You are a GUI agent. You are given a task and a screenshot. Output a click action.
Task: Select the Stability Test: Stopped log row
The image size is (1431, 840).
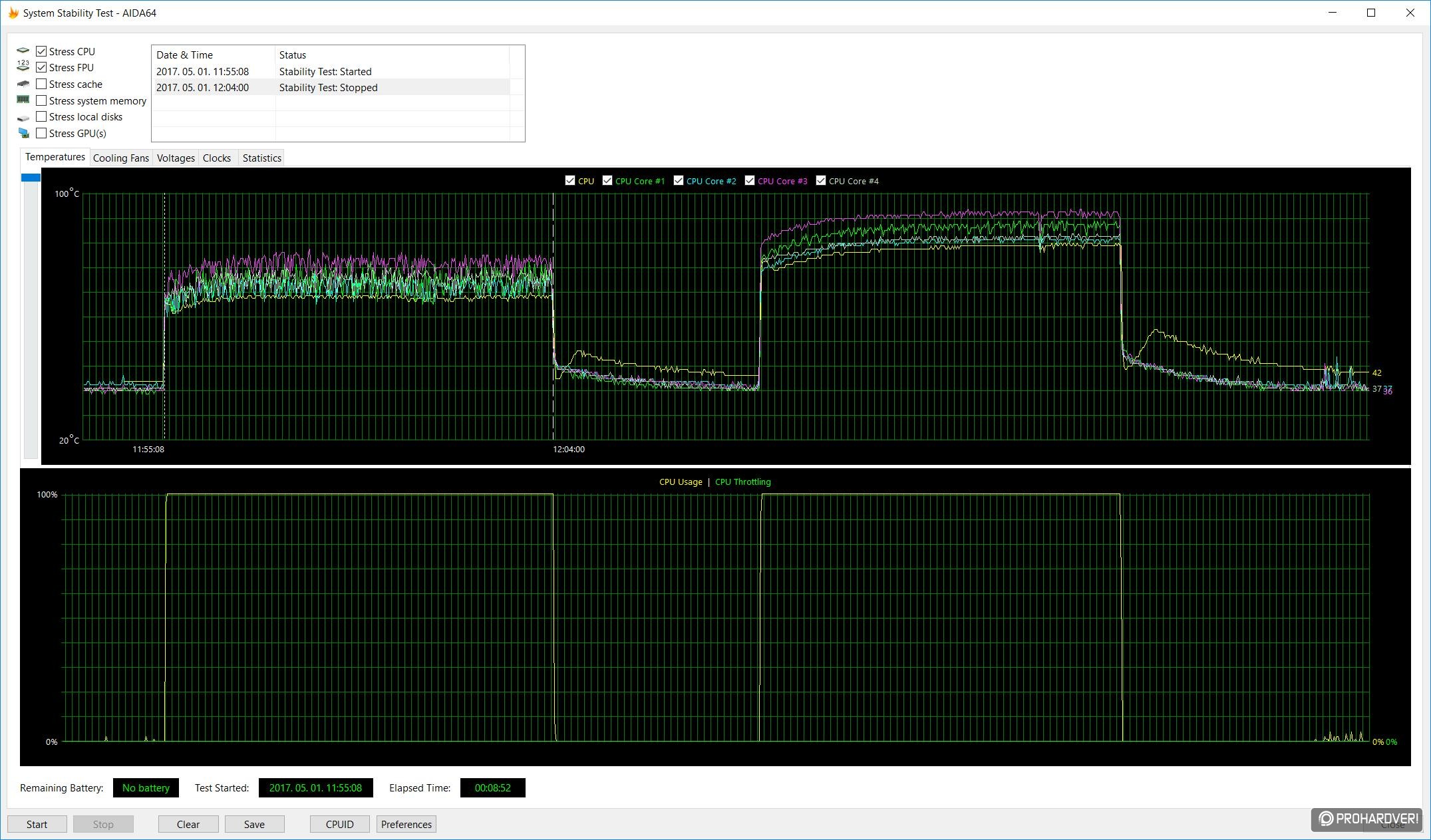(x=332, y=87)
